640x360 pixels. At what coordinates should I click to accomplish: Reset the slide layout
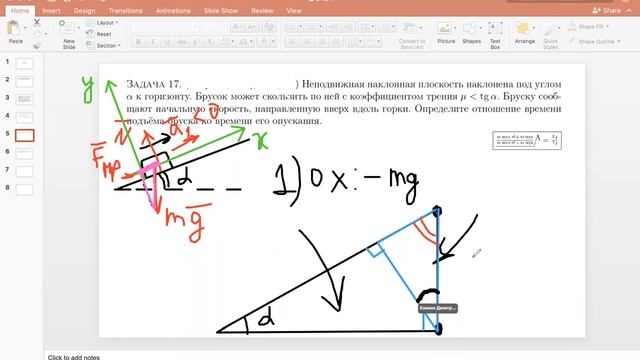click(x=99, y=34)
